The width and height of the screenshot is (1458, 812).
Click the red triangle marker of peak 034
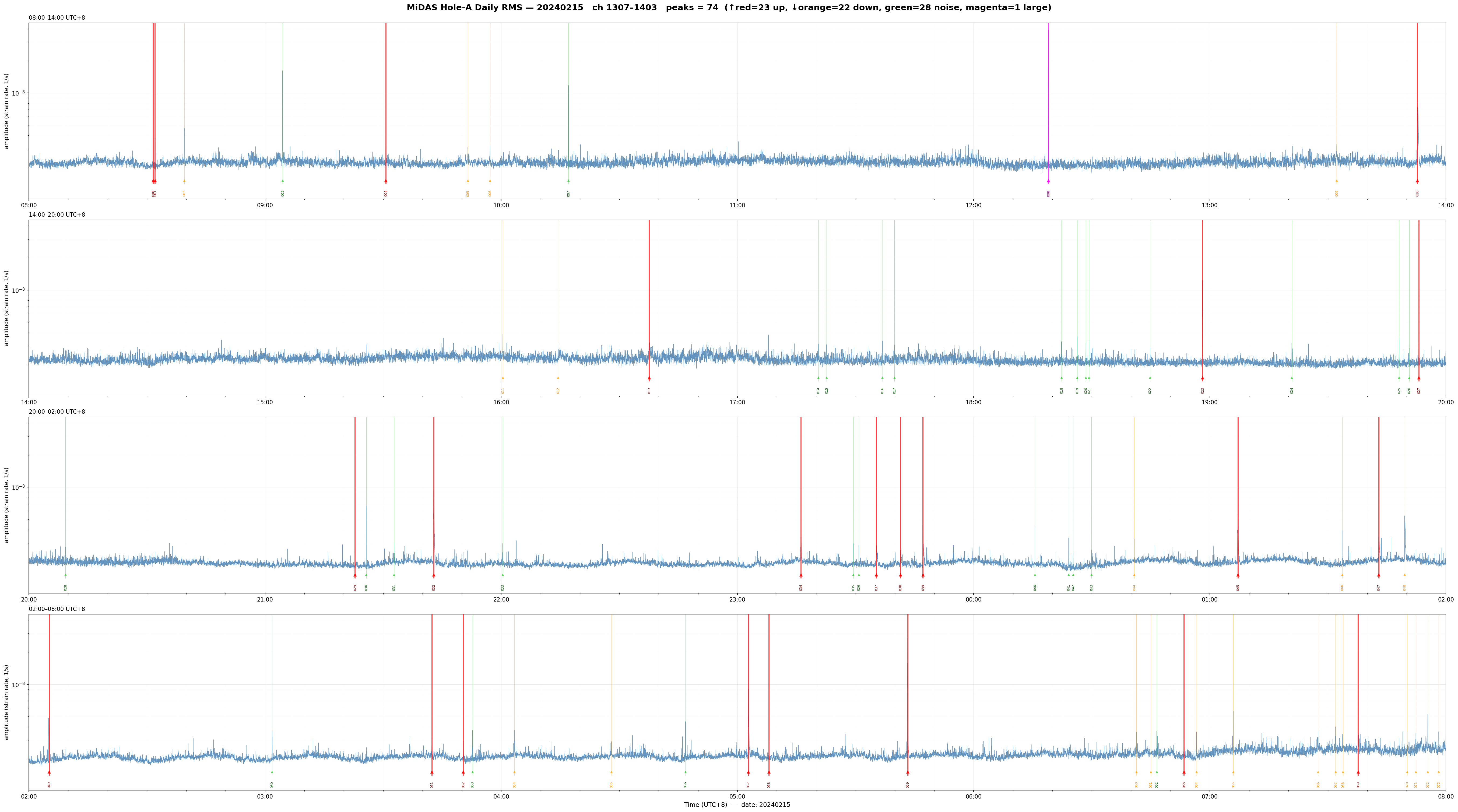coord(801,575)
